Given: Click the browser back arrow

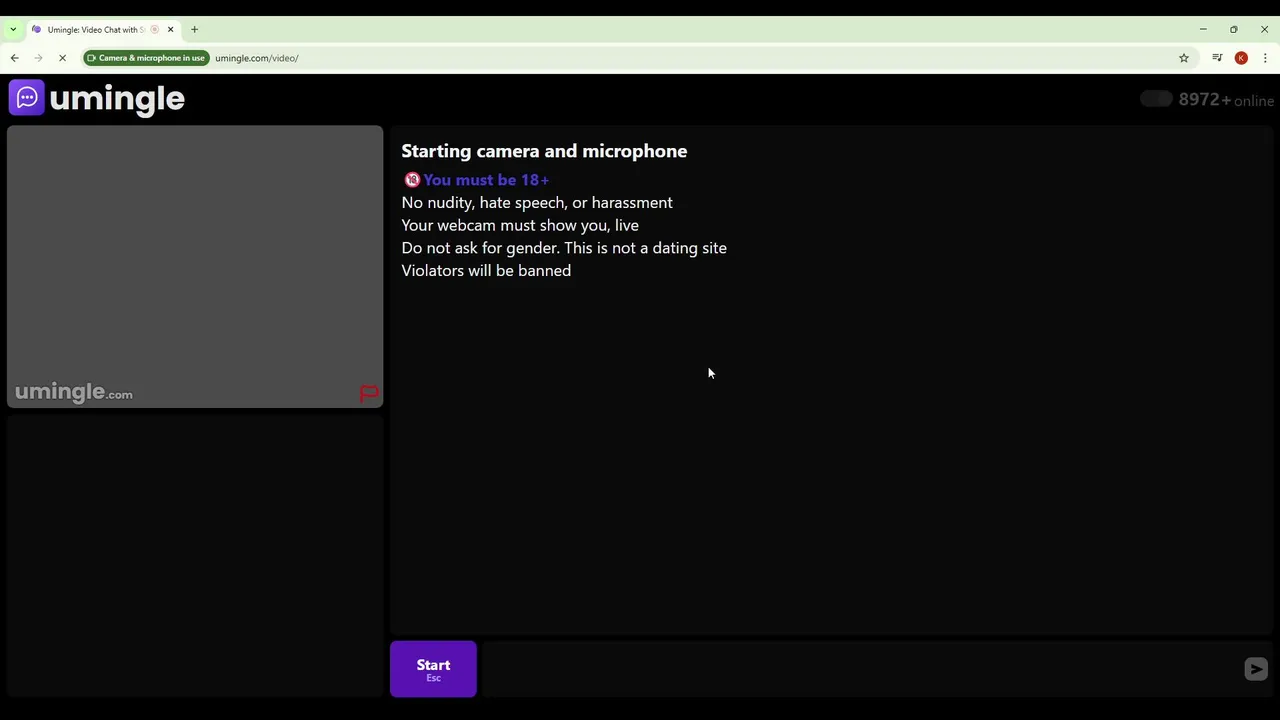Looking at the screenshot, I should point(15,58).
